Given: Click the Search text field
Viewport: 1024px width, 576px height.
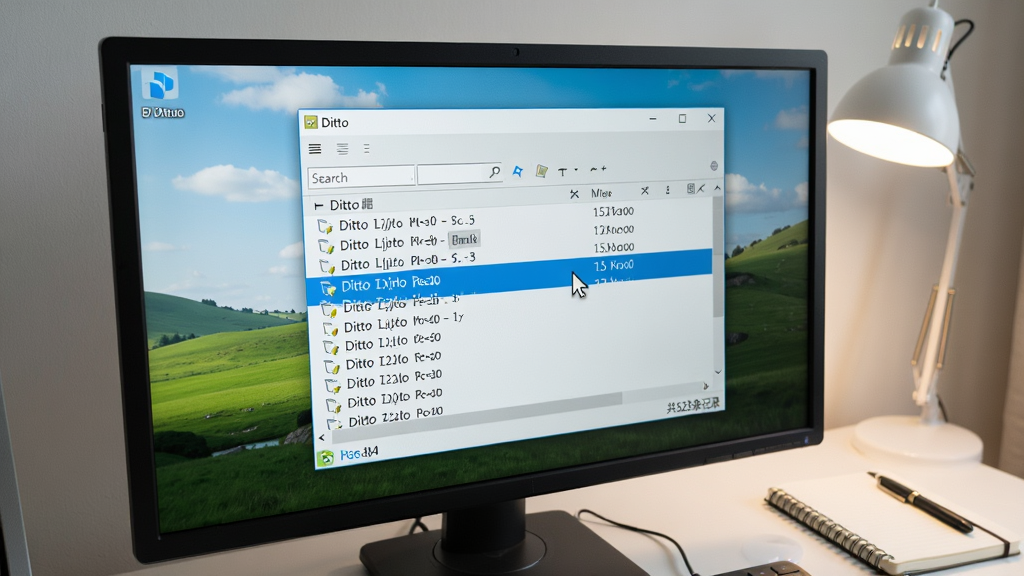Looking at the screenshot, I should [361, 178].
